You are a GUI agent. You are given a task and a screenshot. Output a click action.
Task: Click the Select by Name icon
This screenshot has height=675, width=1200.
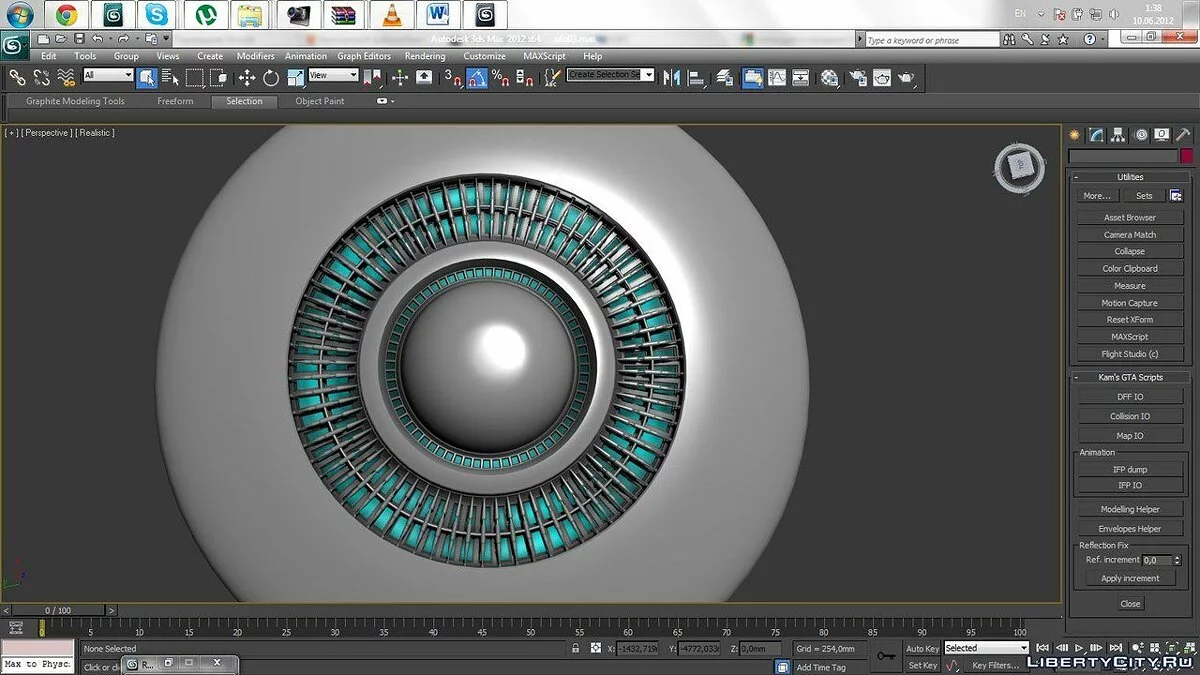pyautogui.click(x=170, y=77)
